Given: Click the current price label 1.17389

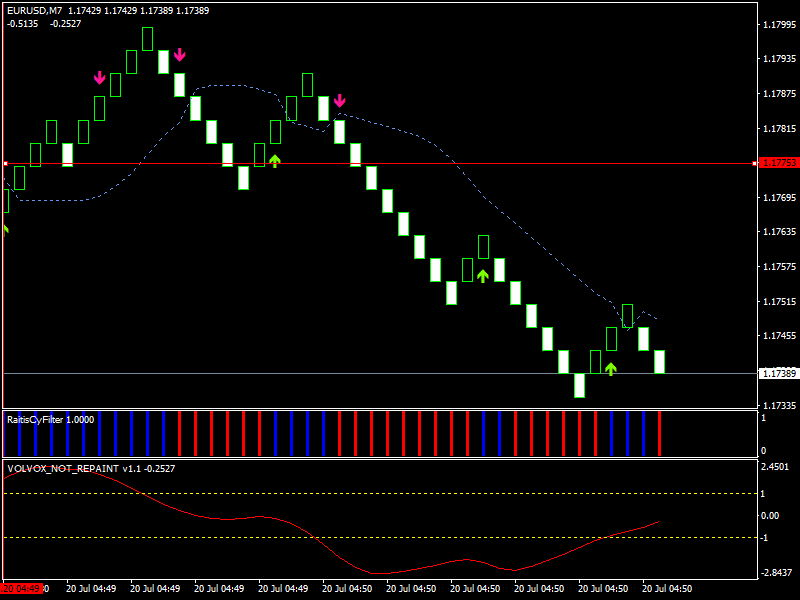Looking at the screenshot, I should pos(778,373).
